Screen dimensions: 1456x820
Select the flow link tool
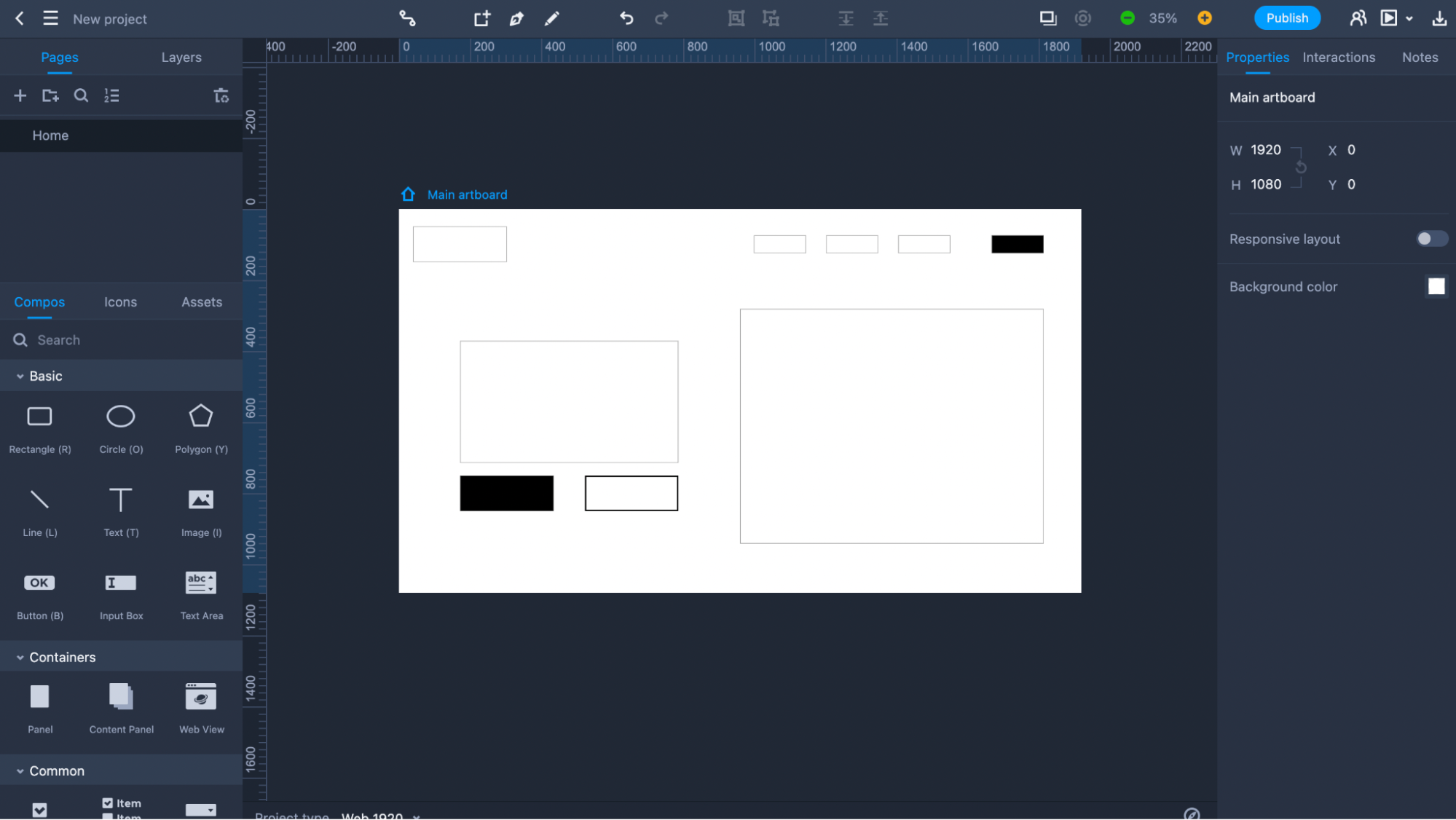point(407,18)
